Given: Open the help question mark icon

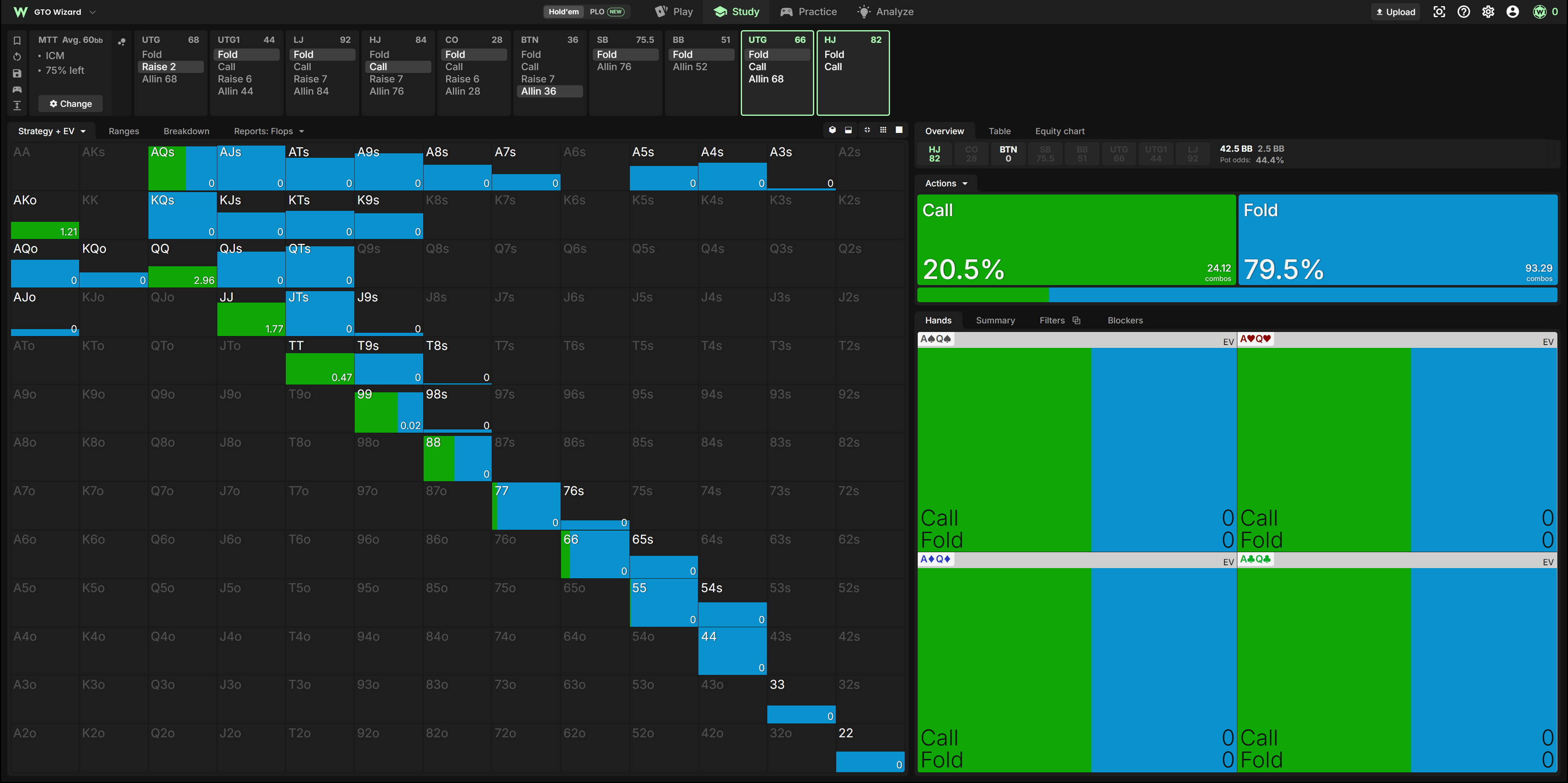Looking at the screenshot, I should (x=1464, y=11).
